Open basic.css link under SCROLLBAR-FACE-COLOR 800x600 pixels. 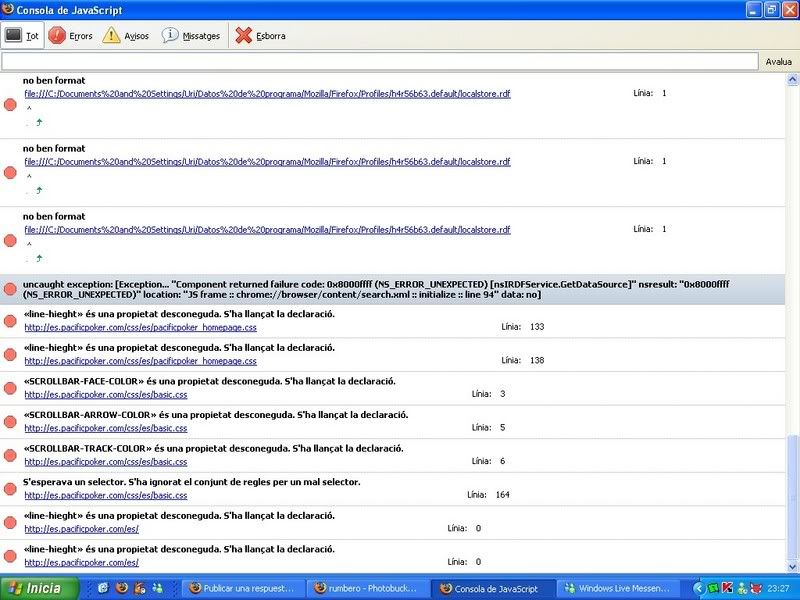click(x=106, y=395)
